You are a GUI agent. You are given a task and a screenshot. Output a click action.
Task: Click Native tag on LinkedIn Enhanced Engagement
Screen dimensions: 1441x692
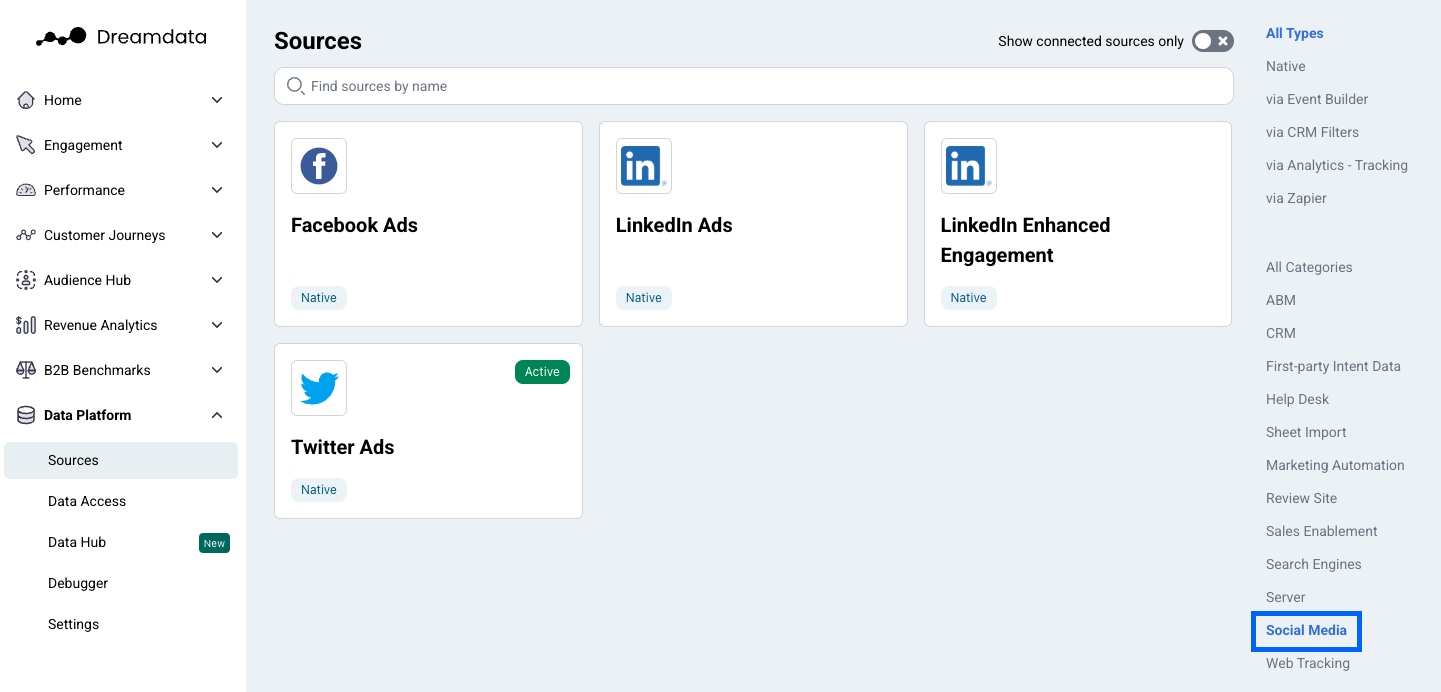point(969,297)
